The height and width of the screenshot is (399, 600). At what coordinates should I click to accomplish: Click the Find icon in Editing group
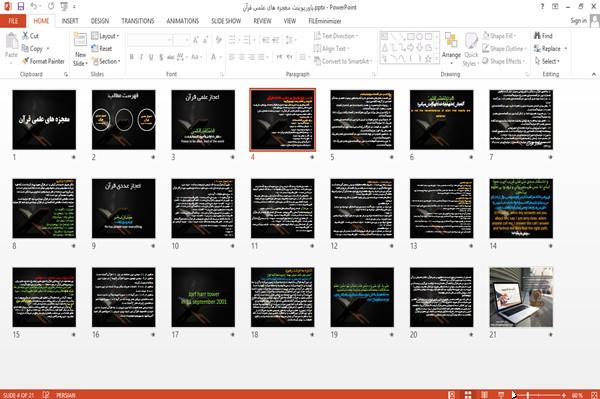pos(538,36)
